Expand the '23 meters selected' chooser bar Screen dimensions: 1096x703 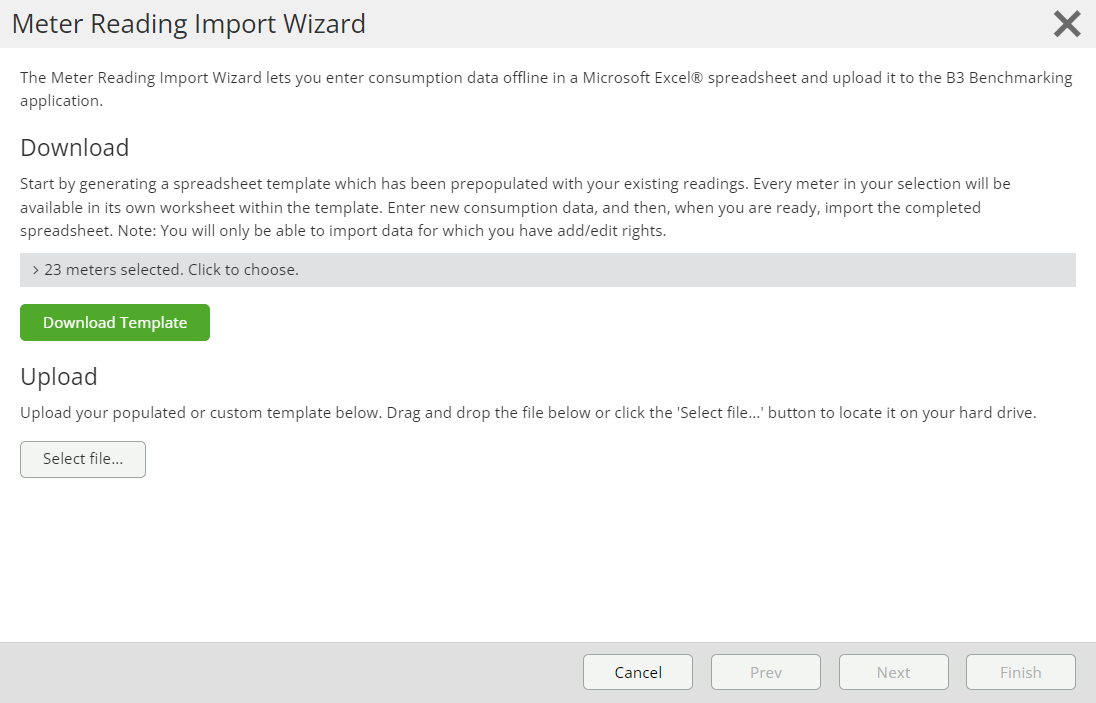point(547,270)
